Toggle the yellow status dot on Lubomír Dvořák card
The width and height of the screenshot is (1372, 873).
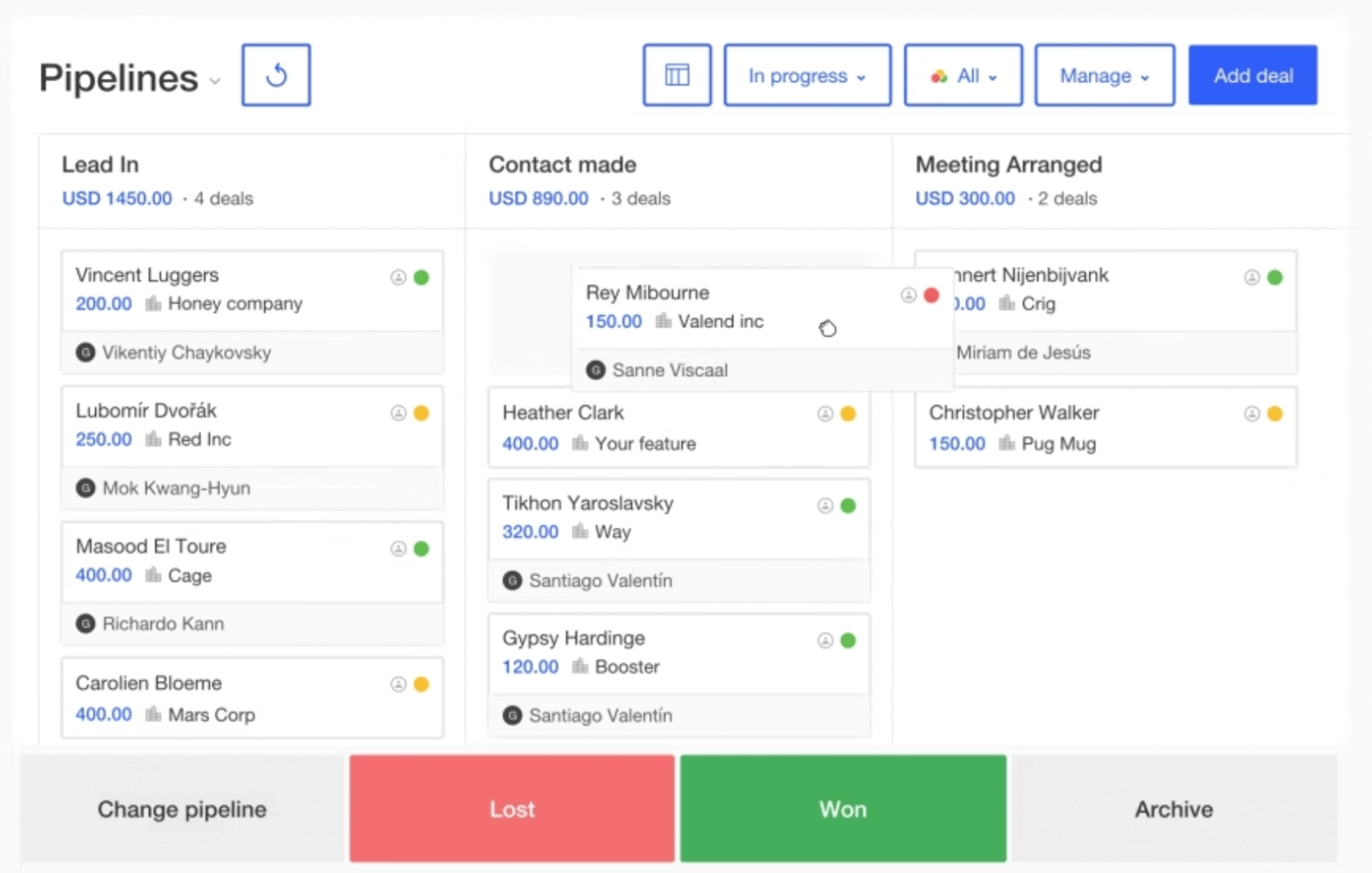pyautogui.click(x=422, y=413)
